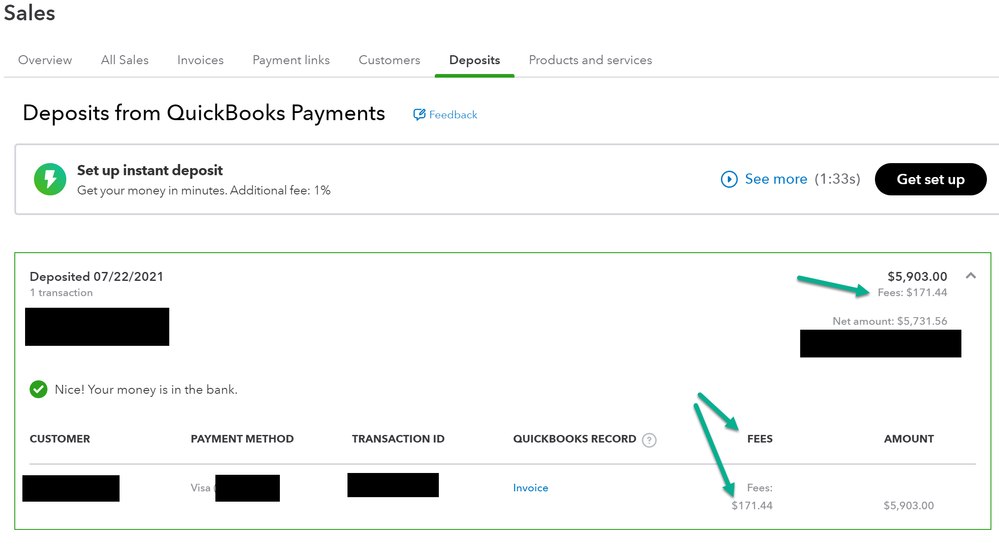Select the Customers tab

click(389, 60)
